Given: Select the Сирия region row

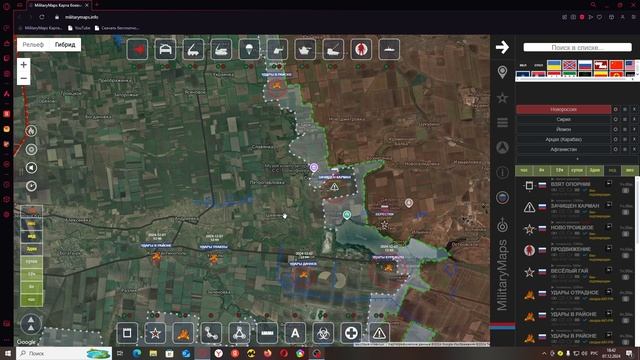Looking at the screenshot, I should [563, 119].
